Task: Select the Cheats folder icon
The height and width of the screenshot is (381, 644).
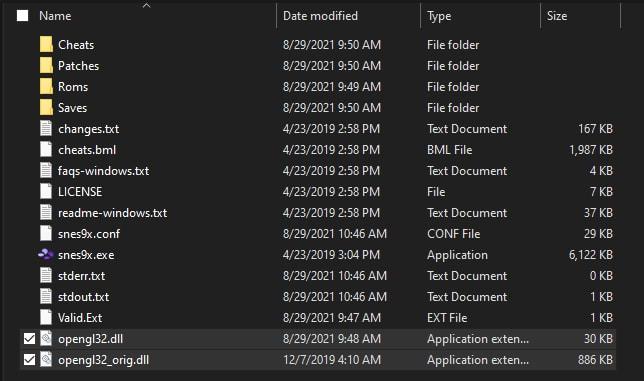Action: [46, 44]
